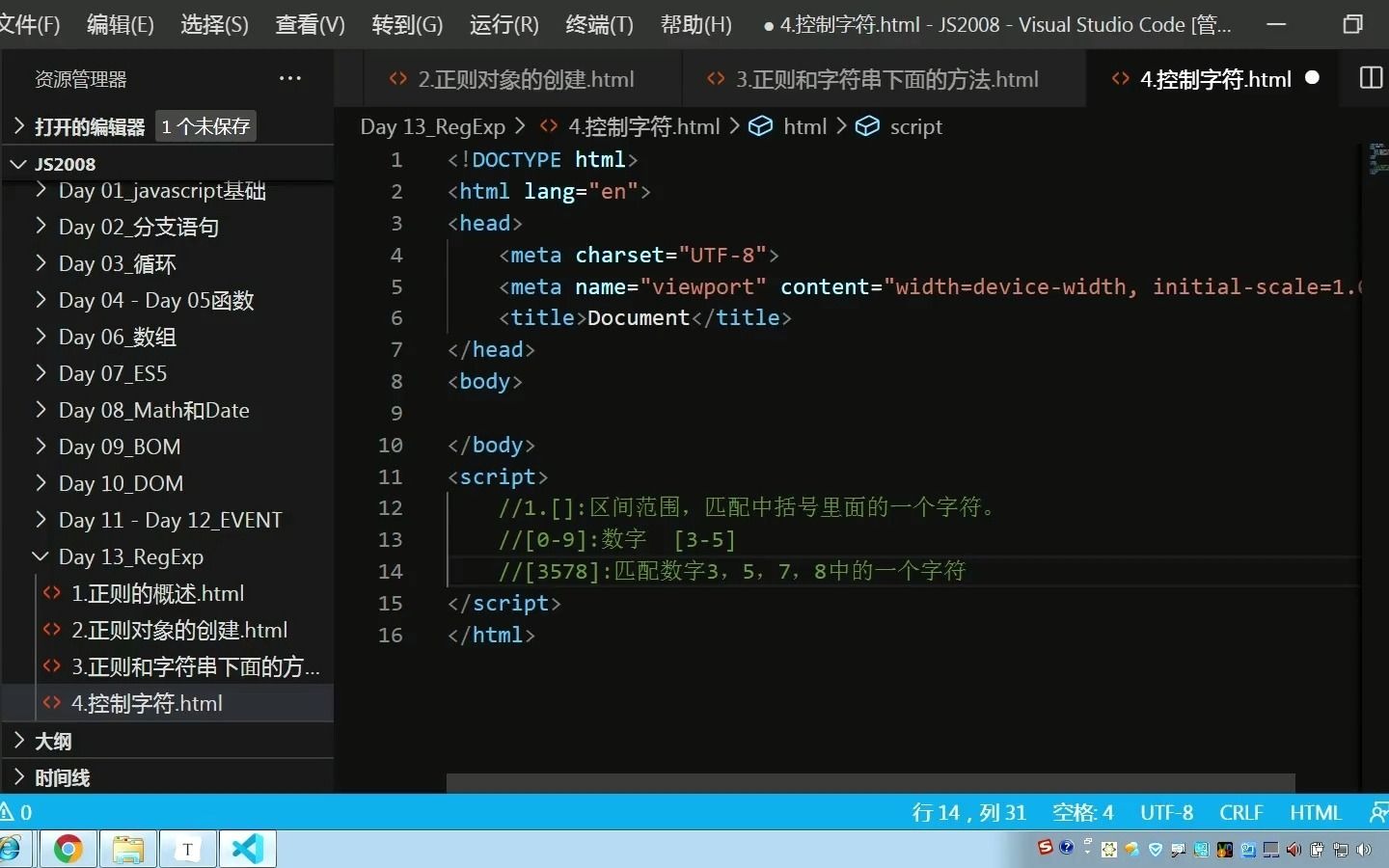
Task: Click the Sogou input method tray icon
Action: pos(1045,848)
